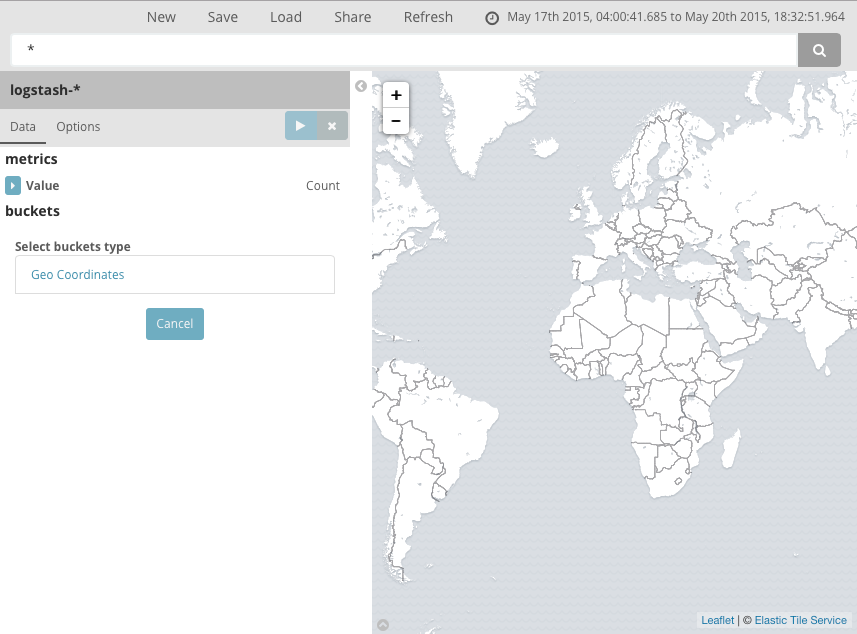Switch to the Options tab
This screenshot has height=634, width=857.
tap(80, 126)
